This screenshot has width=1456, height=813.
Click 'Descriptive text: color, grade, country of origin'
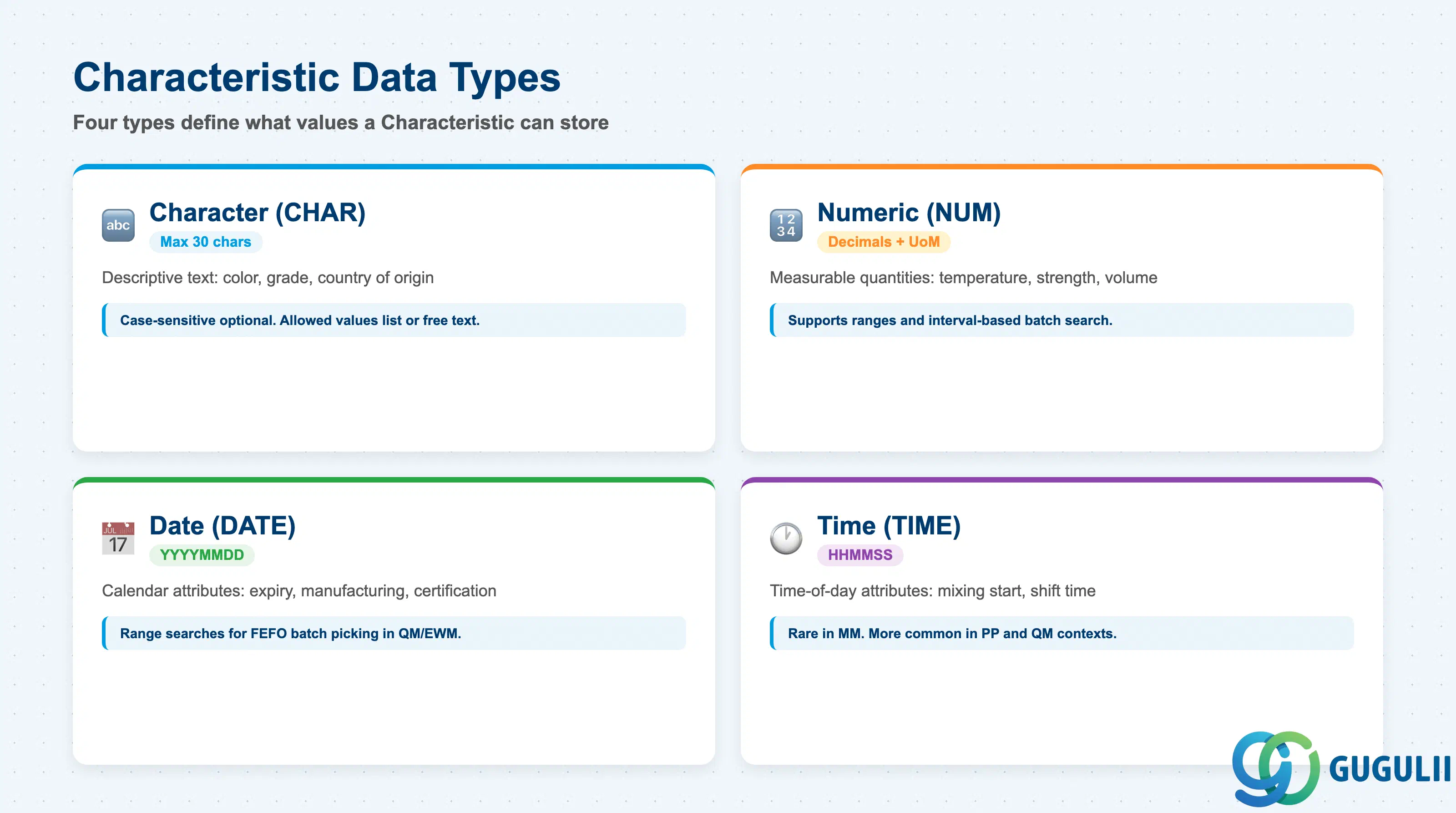coord(268,278)
